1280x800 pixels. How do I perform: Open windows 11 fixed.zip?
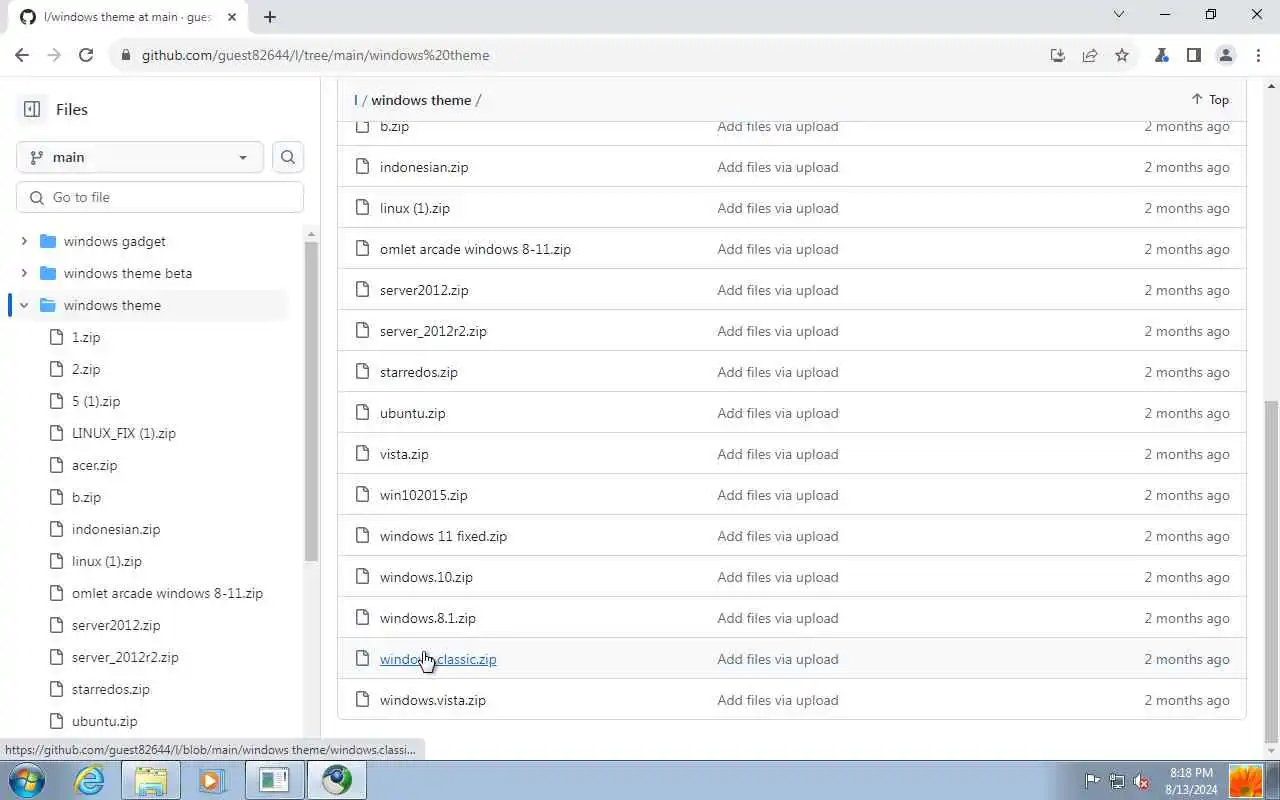443,536
